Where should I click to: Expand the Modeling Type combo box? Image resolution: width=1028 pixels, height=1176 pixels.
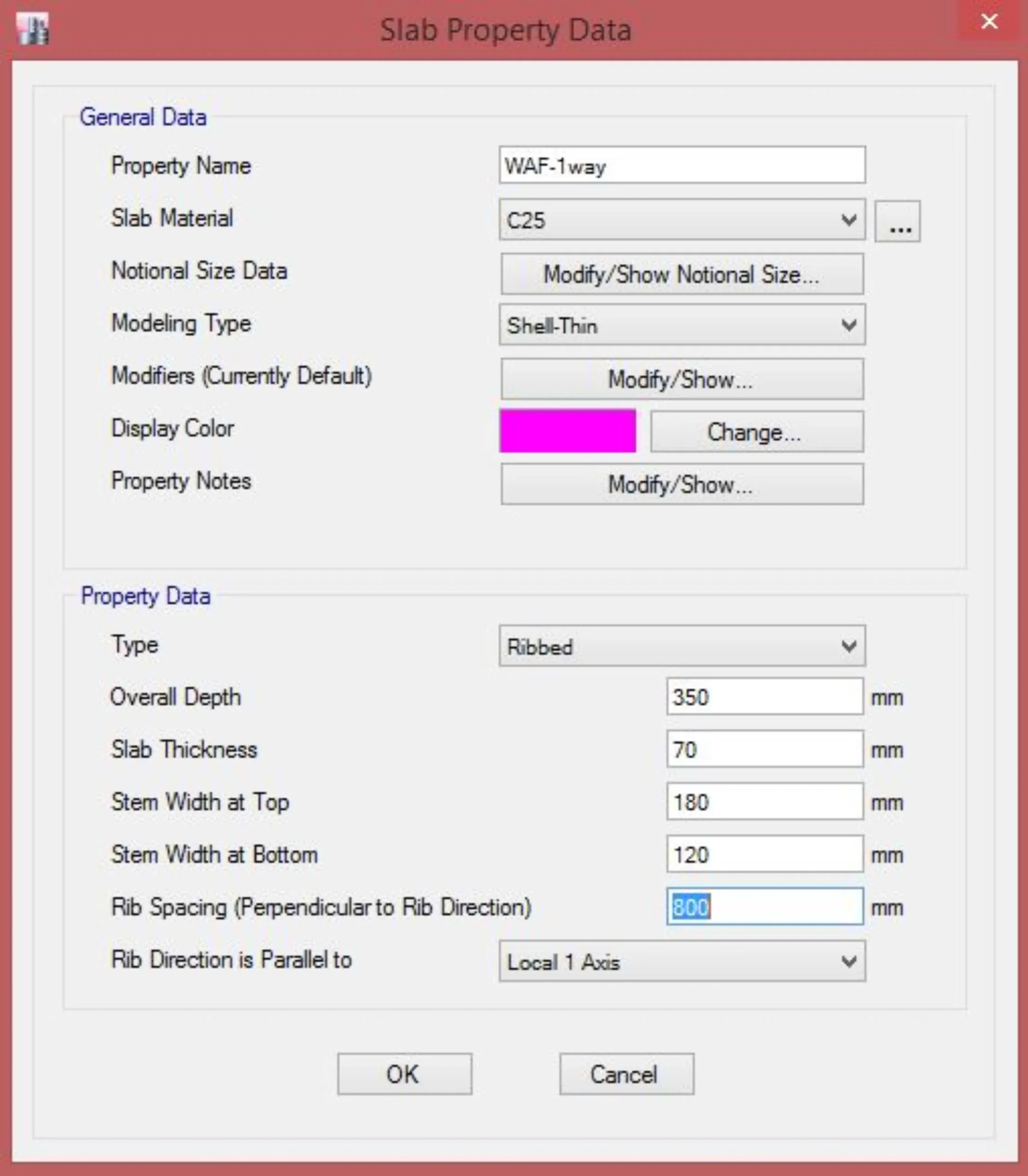[x=682, y=325]
